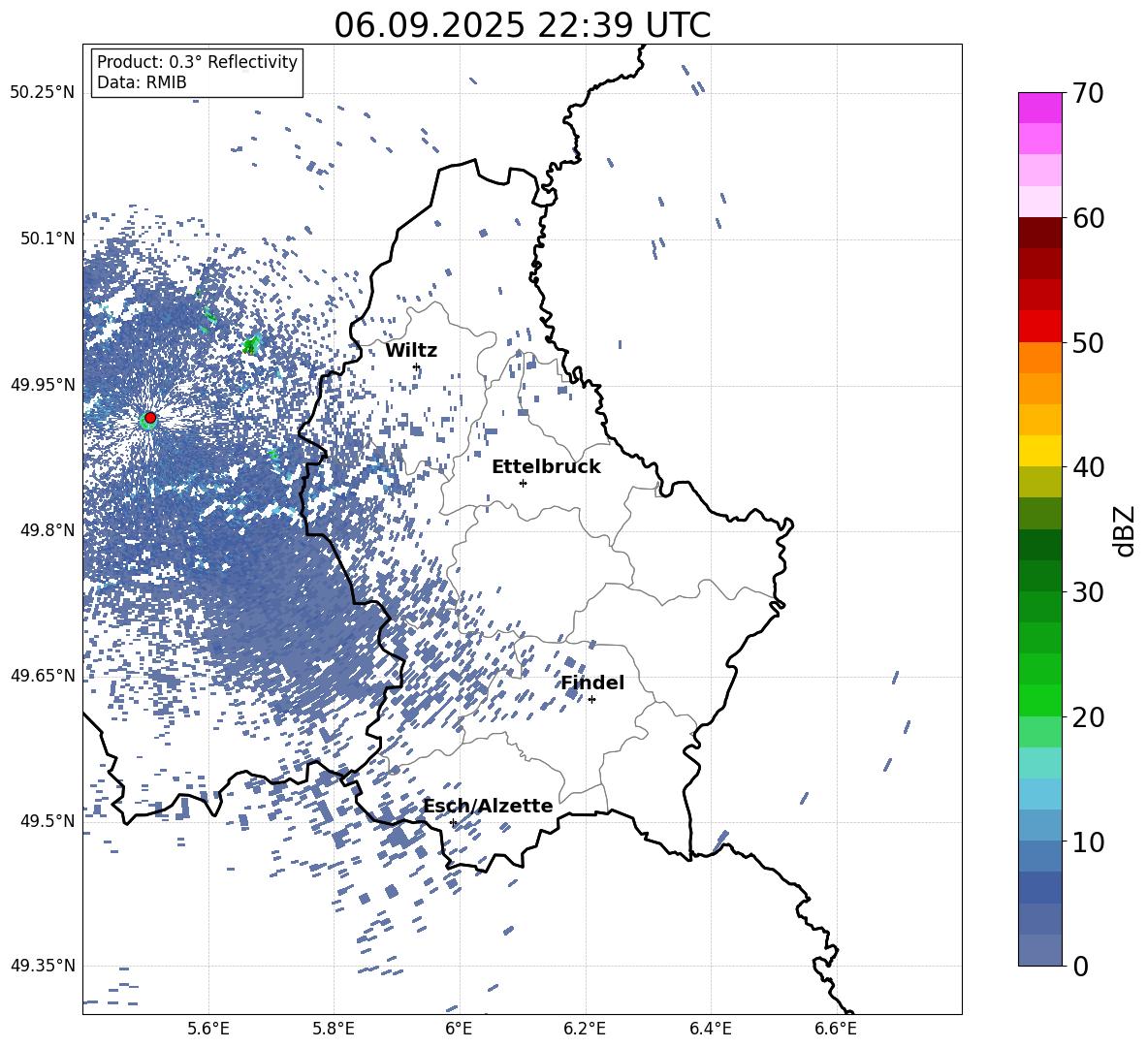
Task: Click the 'Ettelbruck' city label
Action: pos(546,467)
